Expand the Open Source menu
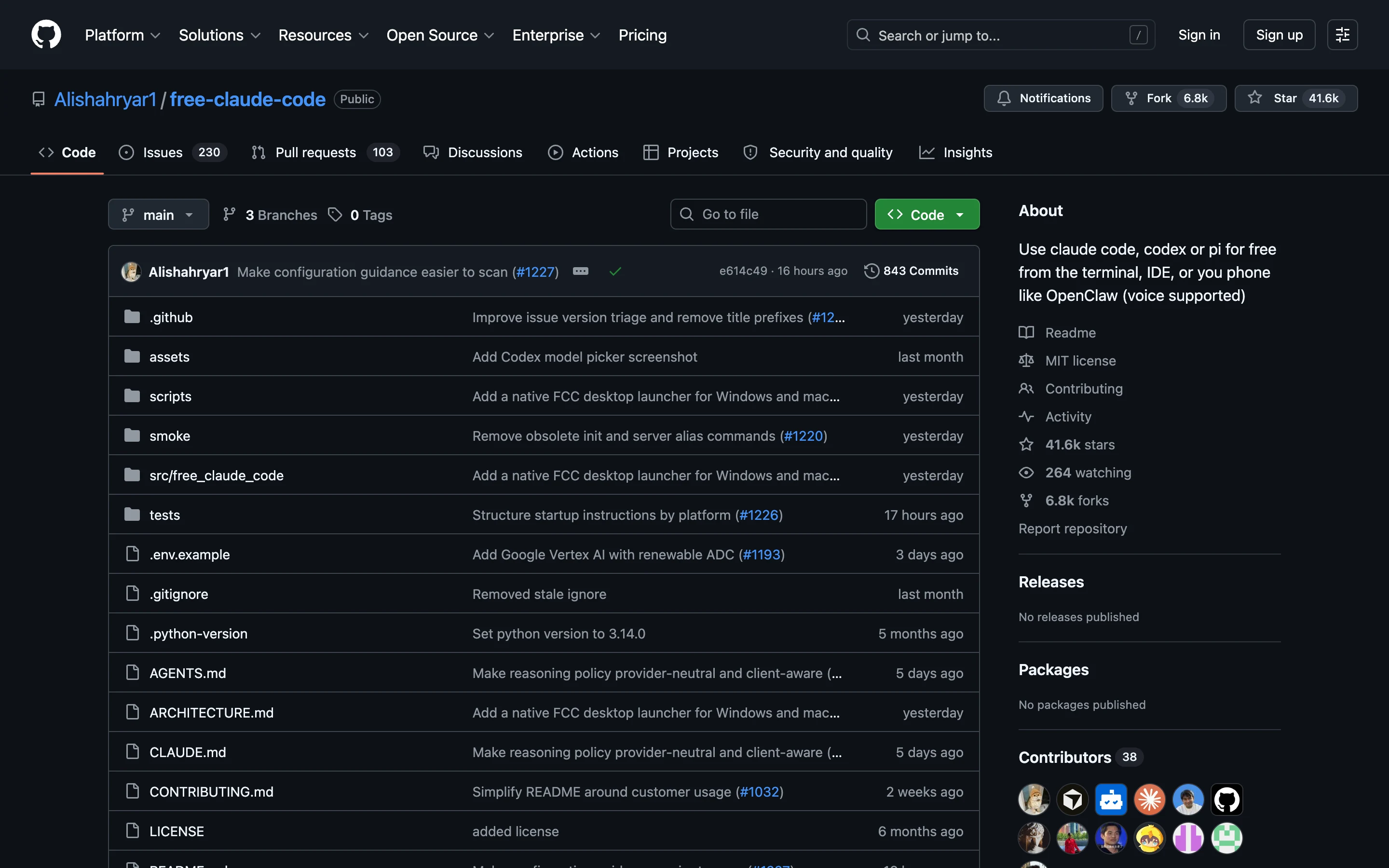 point(440,35)
